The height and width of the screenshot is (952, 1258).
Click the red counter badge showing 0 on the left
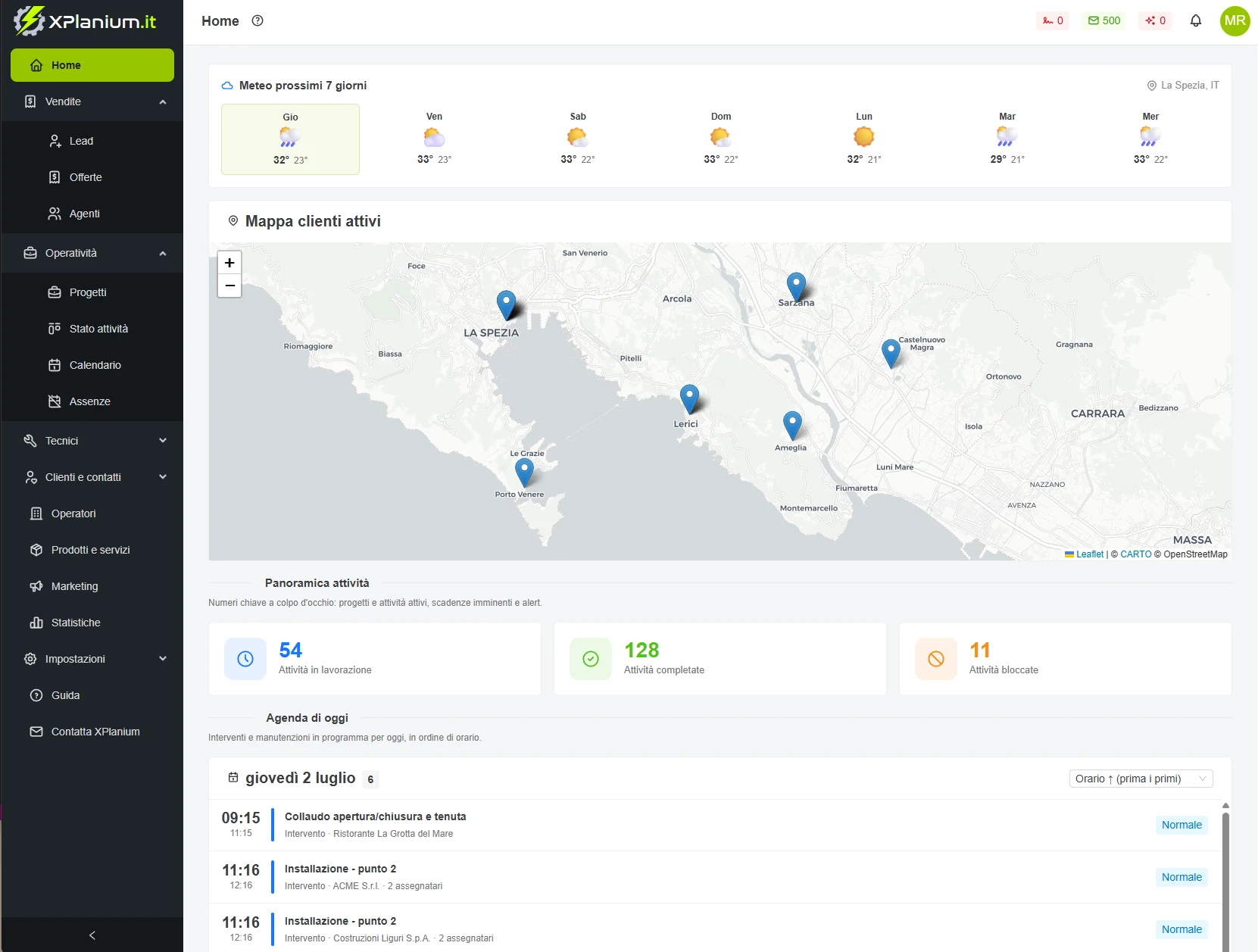coord(1053,20)
